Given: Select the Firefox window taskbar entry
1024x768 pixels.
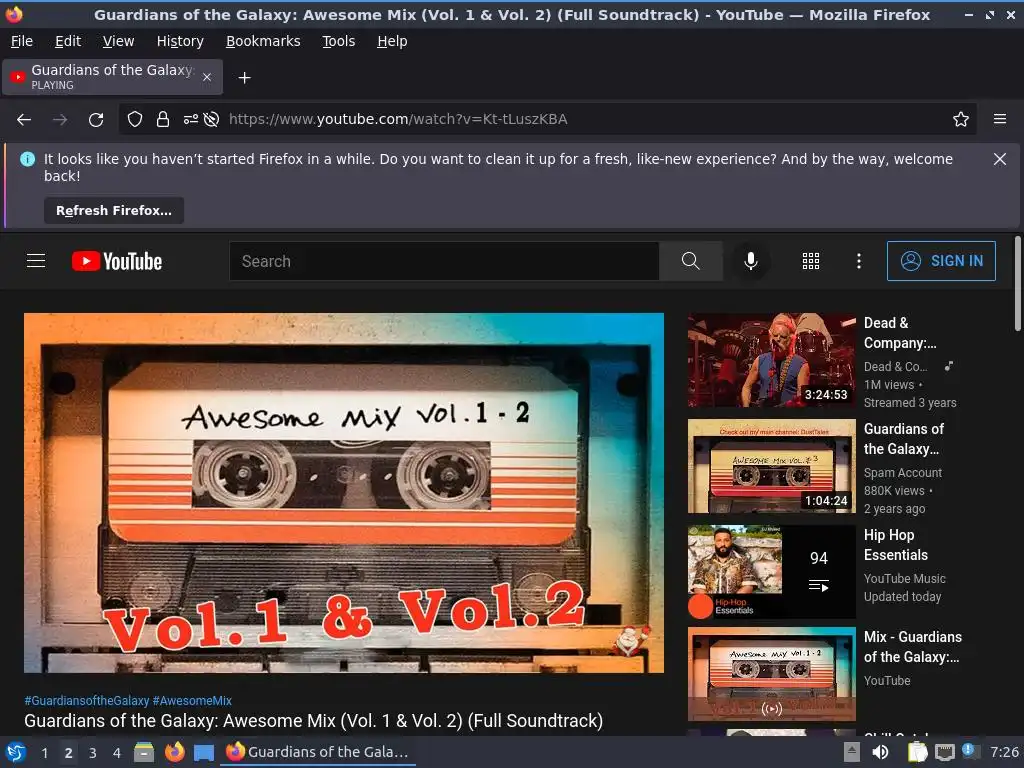Looking at the screenshot, I should 318,752.
